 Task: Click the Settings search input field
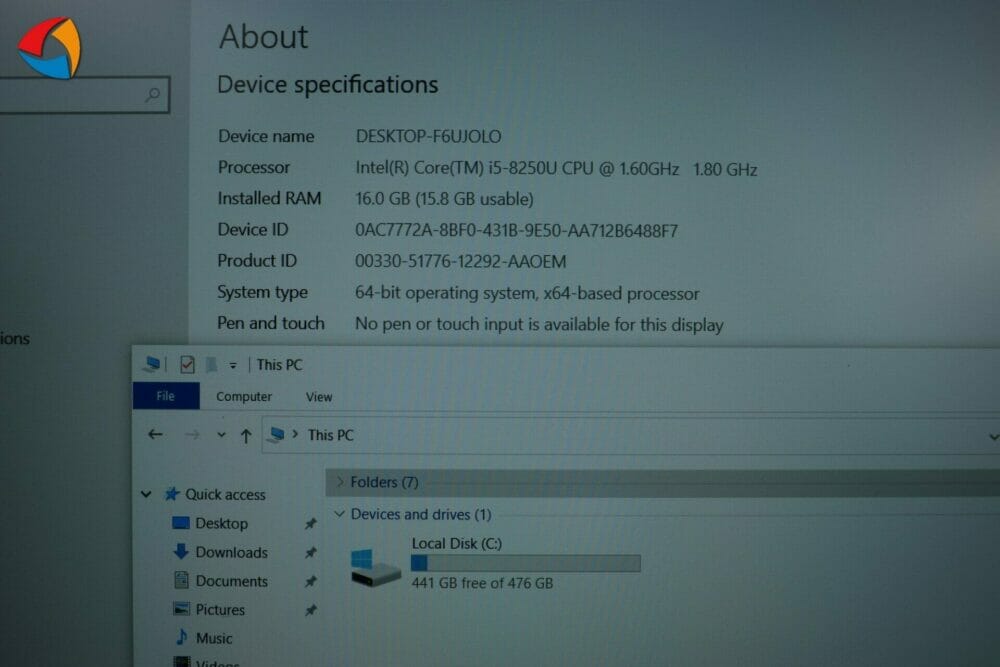tap(83, 95)
